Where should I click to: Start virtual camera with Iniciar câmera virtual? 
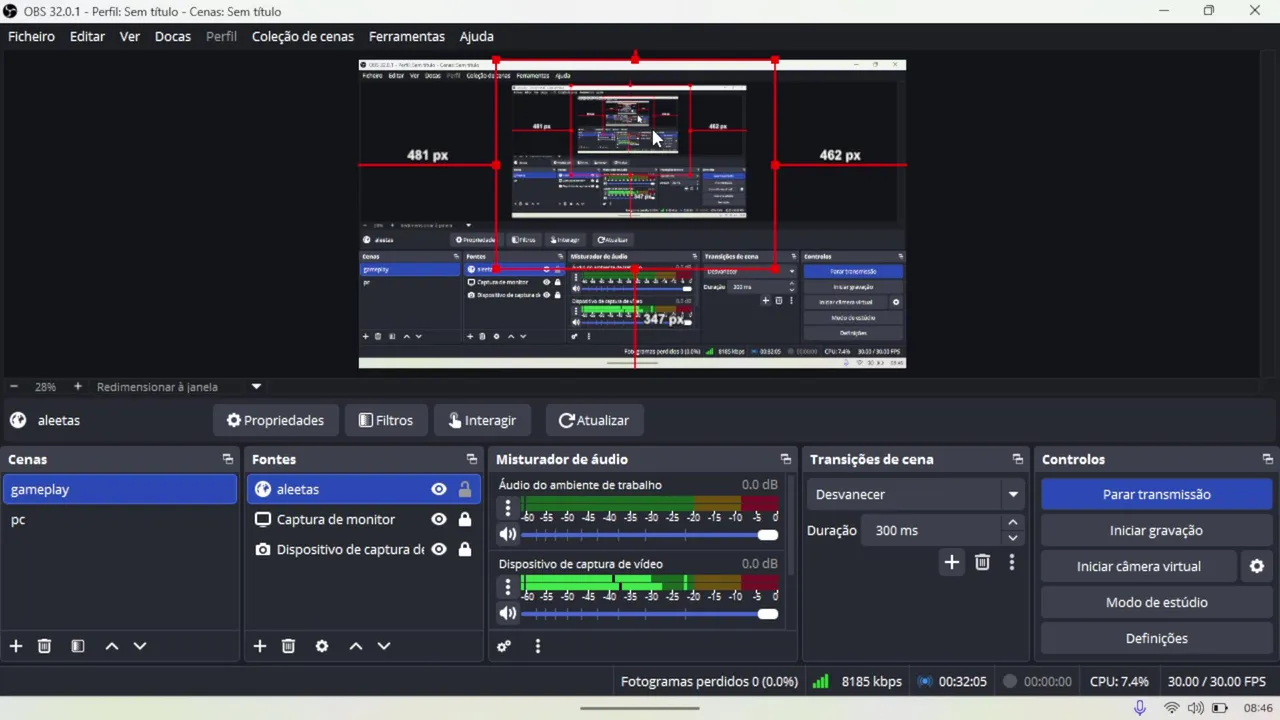1139,566
